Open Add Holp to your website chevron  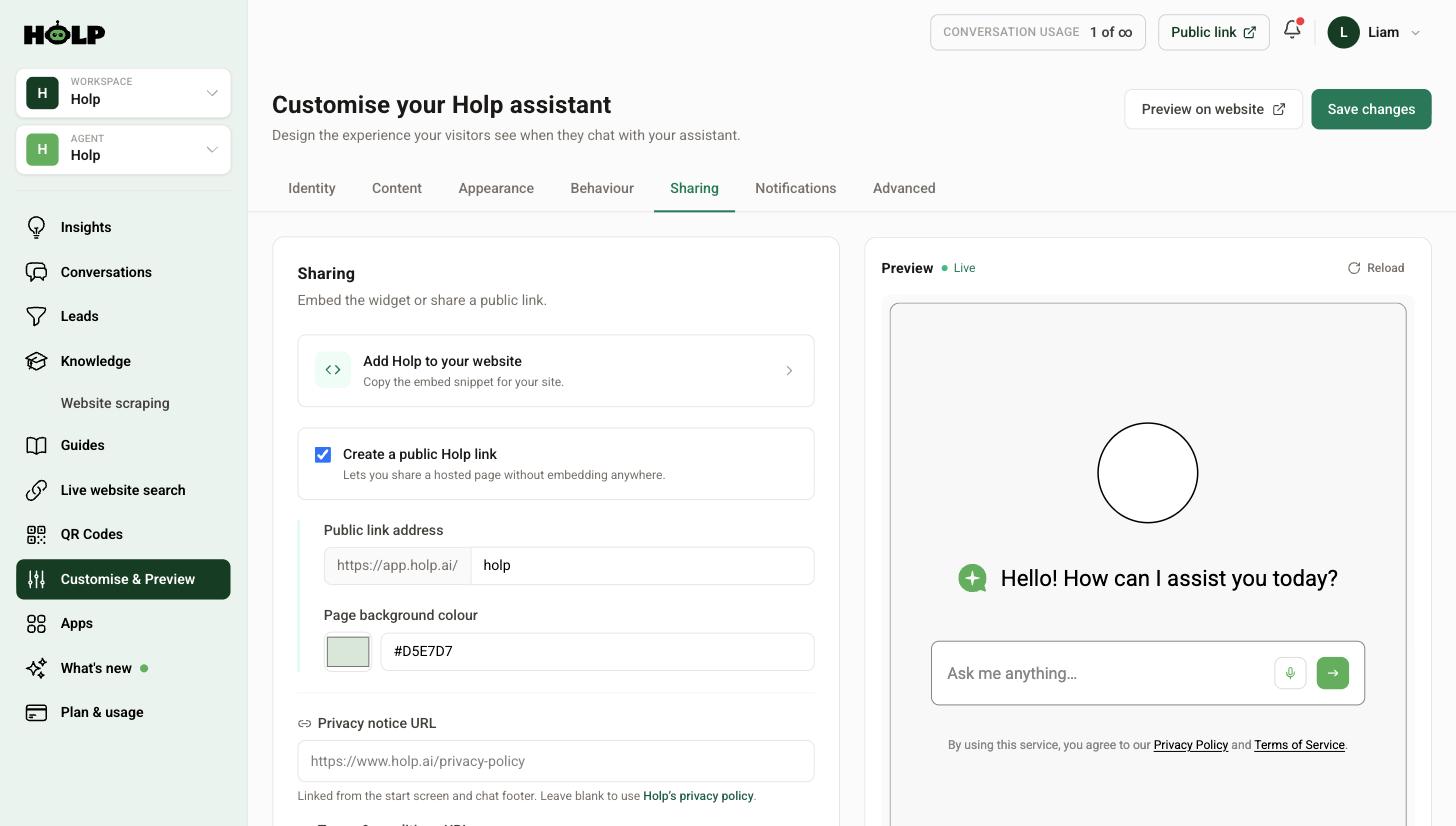pos(789,371)
